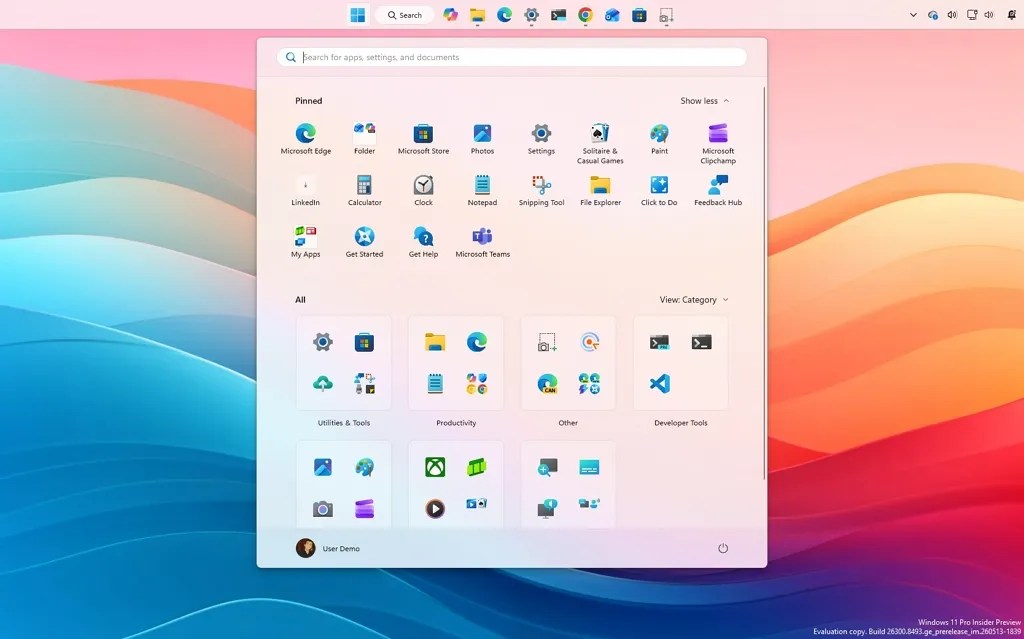Launch Click to Do

coord(659,191)
